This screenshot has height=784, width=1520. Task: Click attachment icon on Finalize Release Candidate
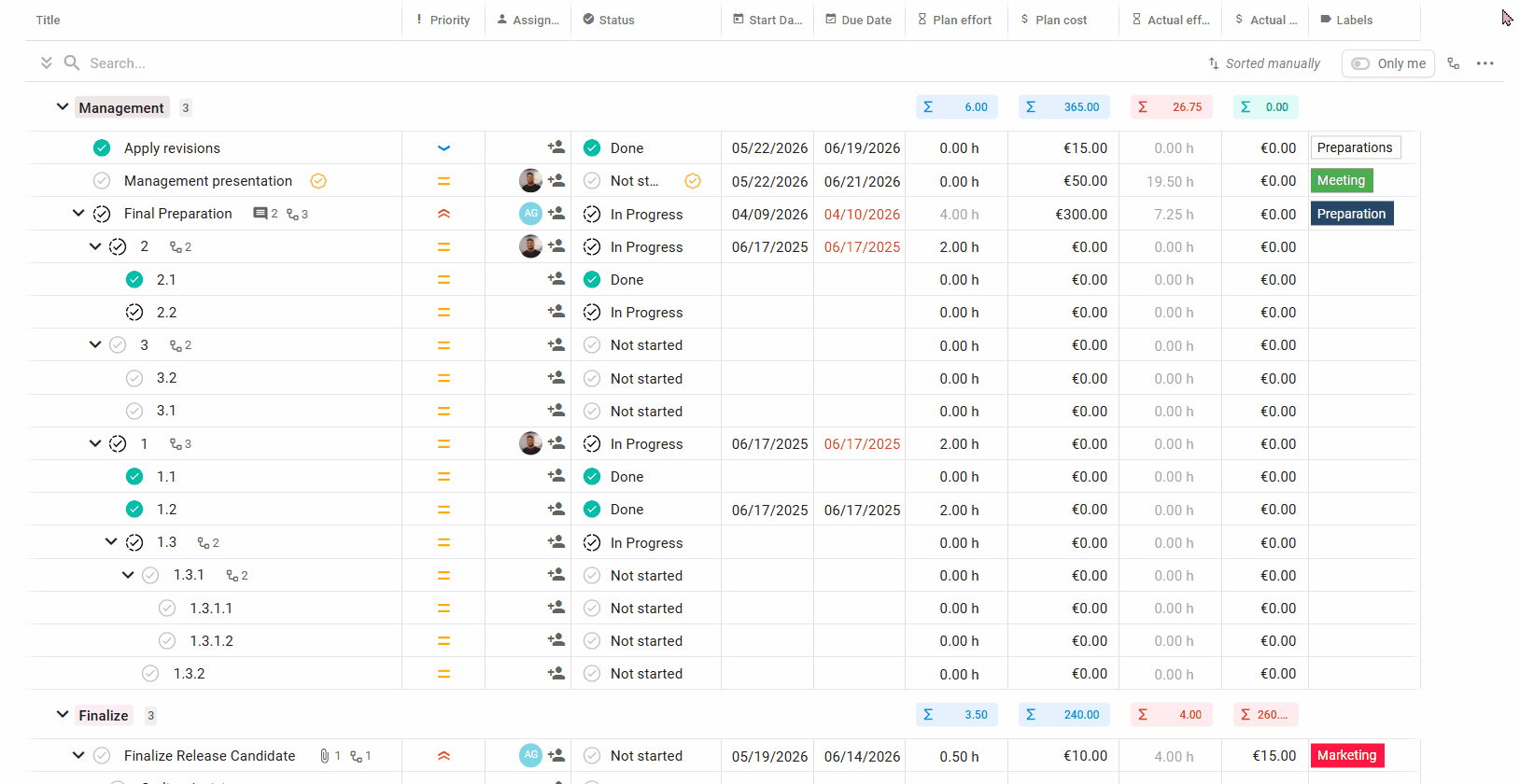(x=324, y=756)
